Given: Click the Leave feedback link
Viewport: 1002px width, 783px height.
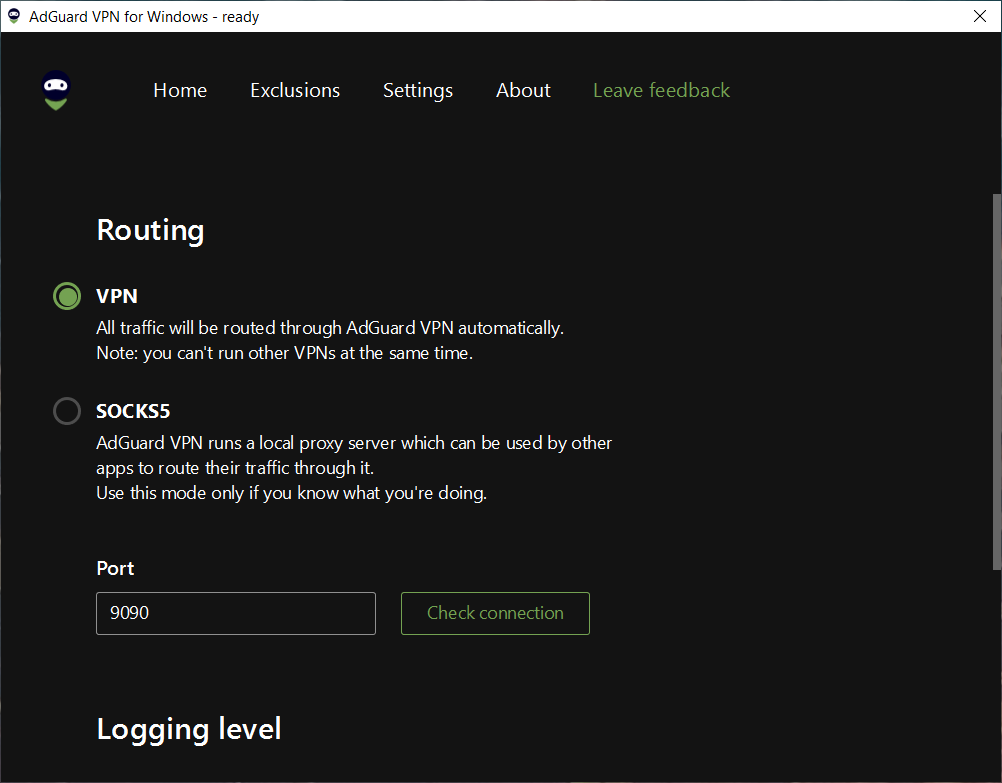Looking at the screenshot, I should coord(661,90).
